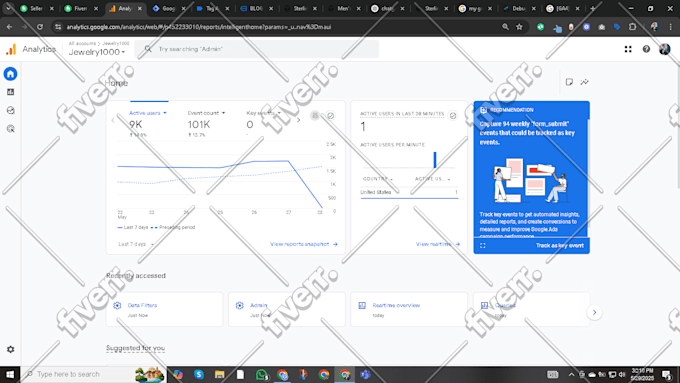Show next metrics with the right chevron

pyautogui.click(x=298, y=120)
